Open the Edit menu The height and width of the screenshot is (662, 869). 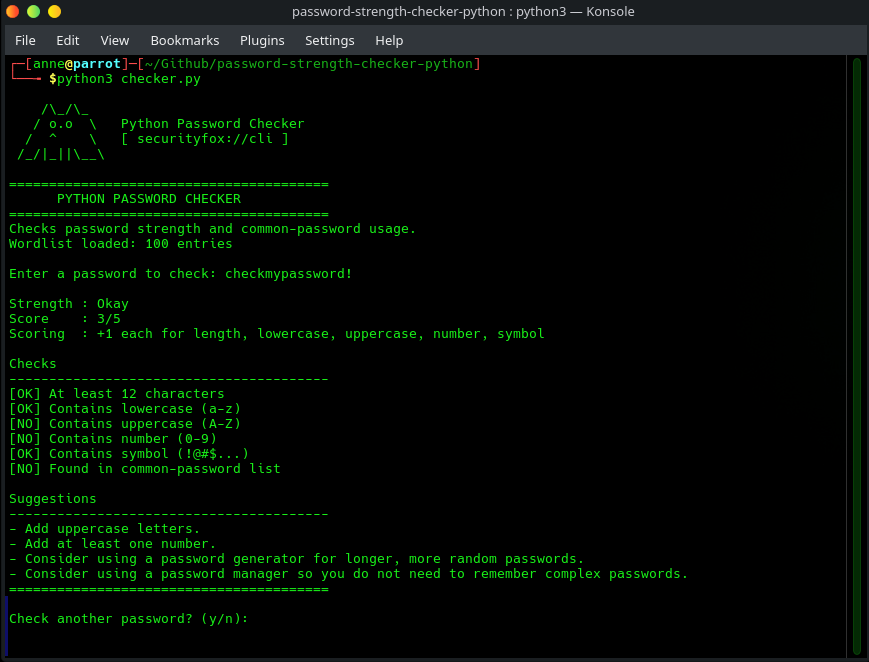click(x=68, y=40)
